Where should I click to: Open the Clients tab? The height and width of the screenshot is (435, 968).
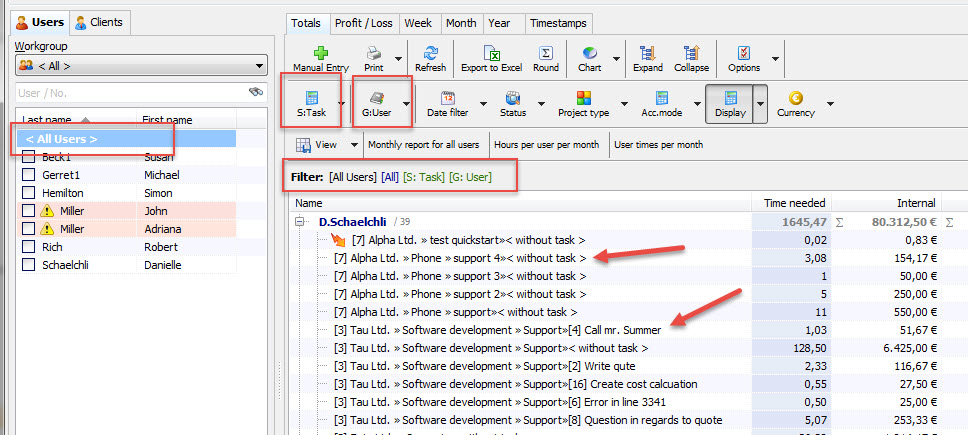(99, 21)
